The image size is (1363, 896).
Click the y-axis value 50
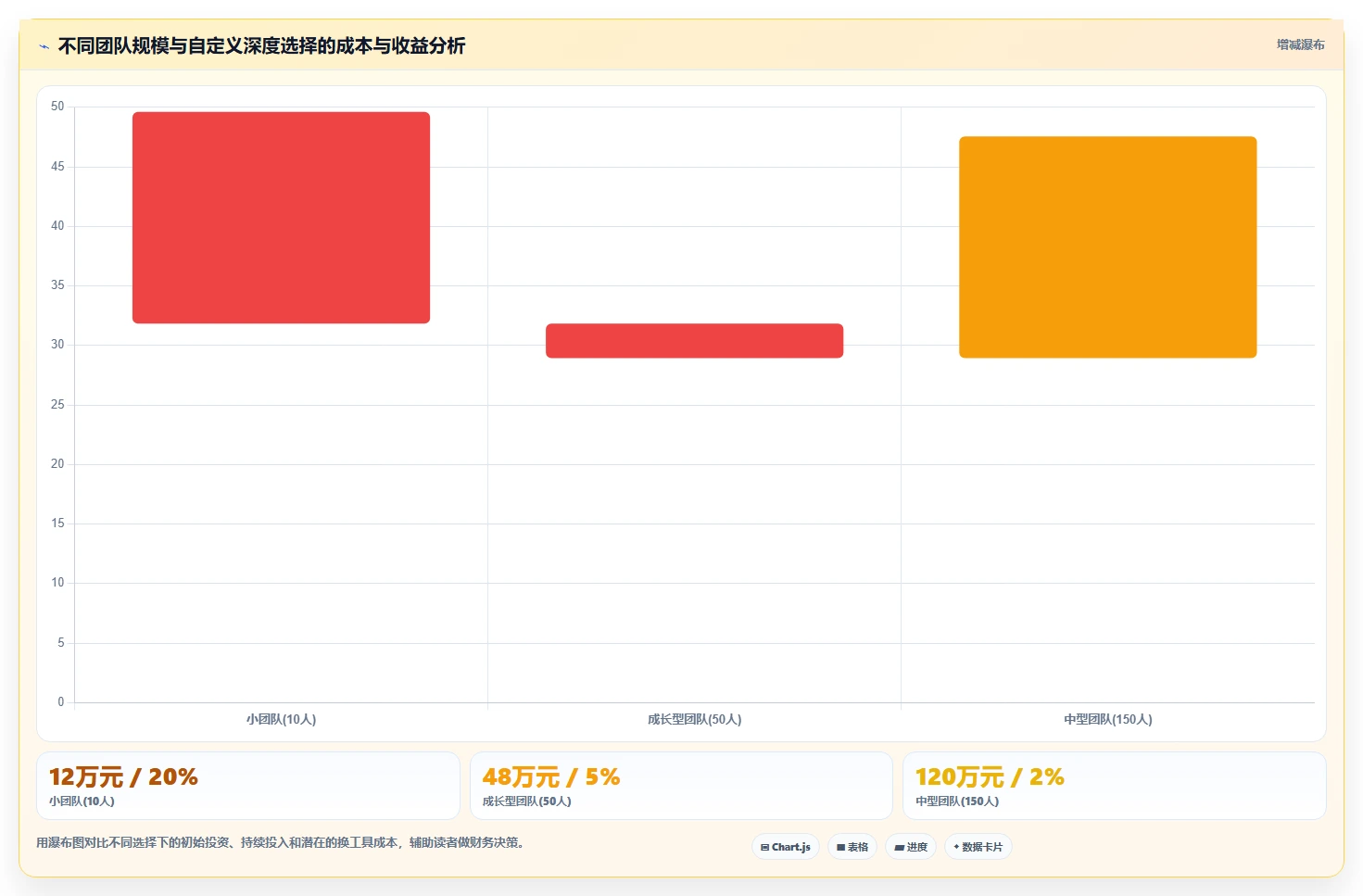tap(57, 107)
